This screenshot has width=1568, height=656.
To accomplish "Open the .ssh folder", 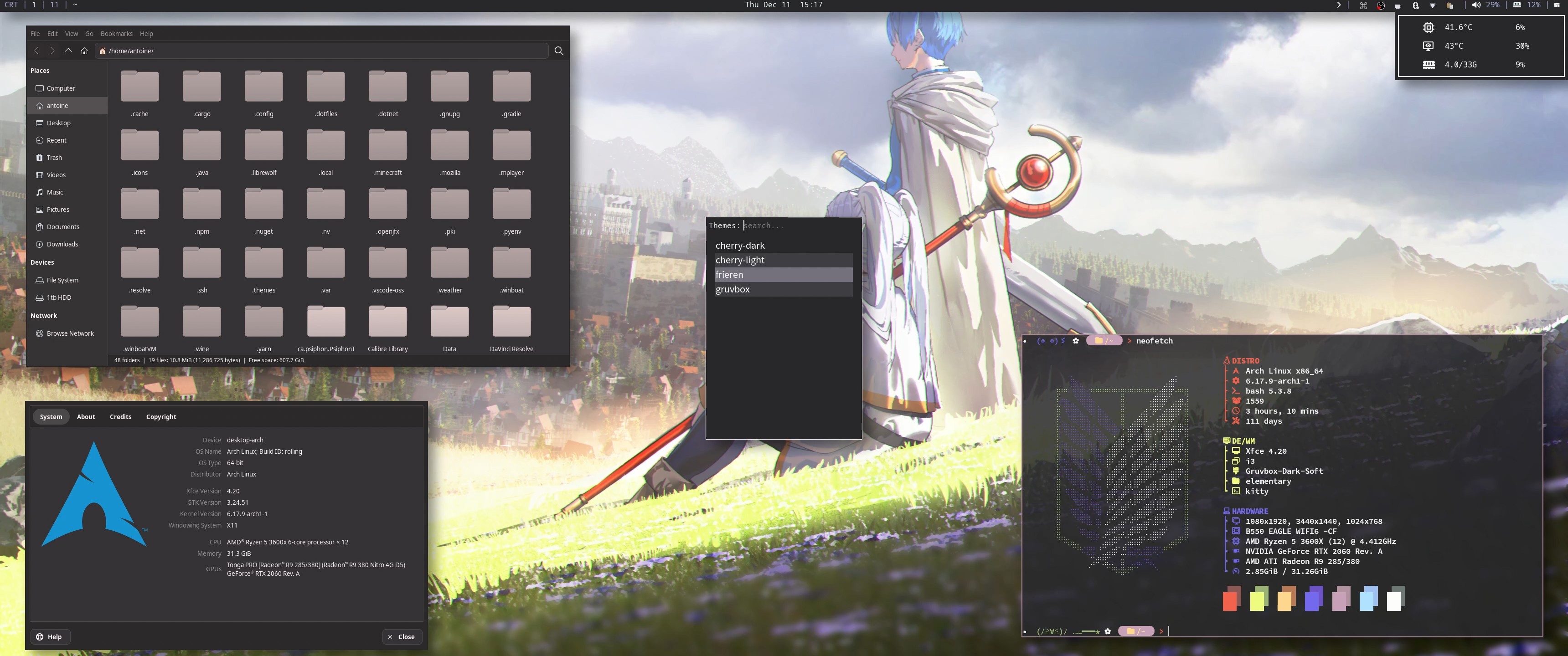I will pos(201,270).
